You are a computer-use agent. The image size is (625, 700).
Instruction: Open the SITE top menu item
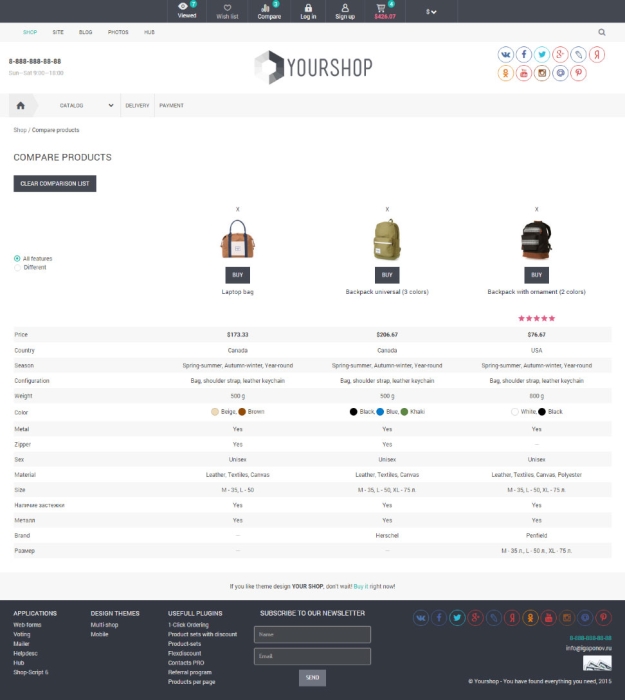point(58,32)
